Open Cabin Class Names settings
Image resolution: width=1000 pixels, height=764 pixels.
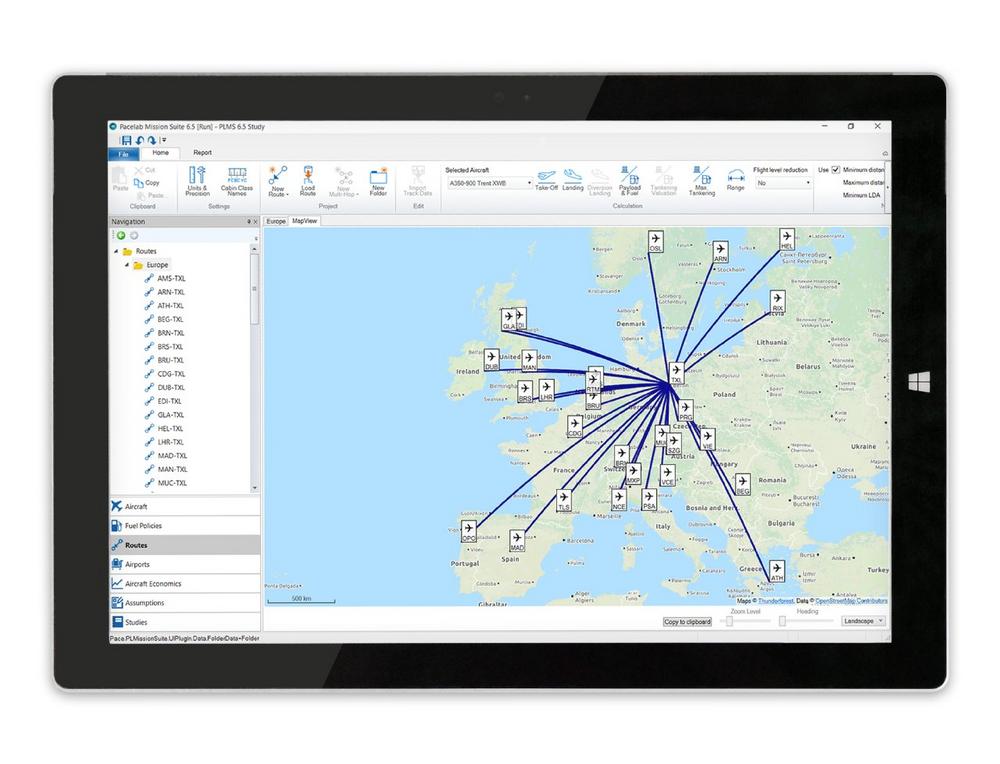(x=237, y=181)
